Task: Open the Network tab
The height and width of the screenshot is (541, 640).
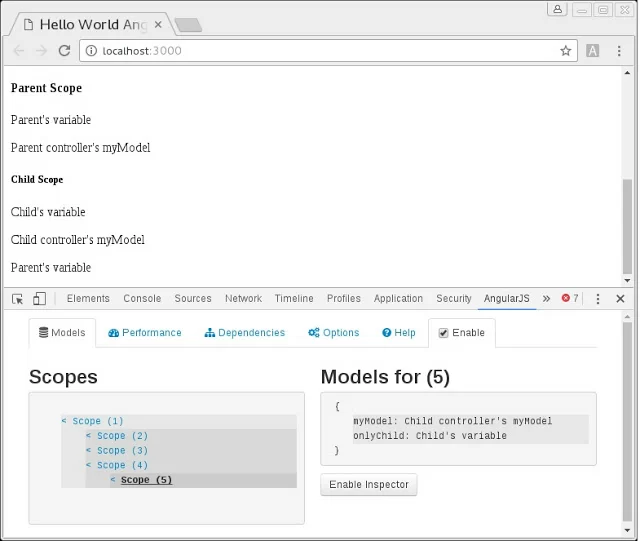Action: pyautogui.click(x=243, y=298)
